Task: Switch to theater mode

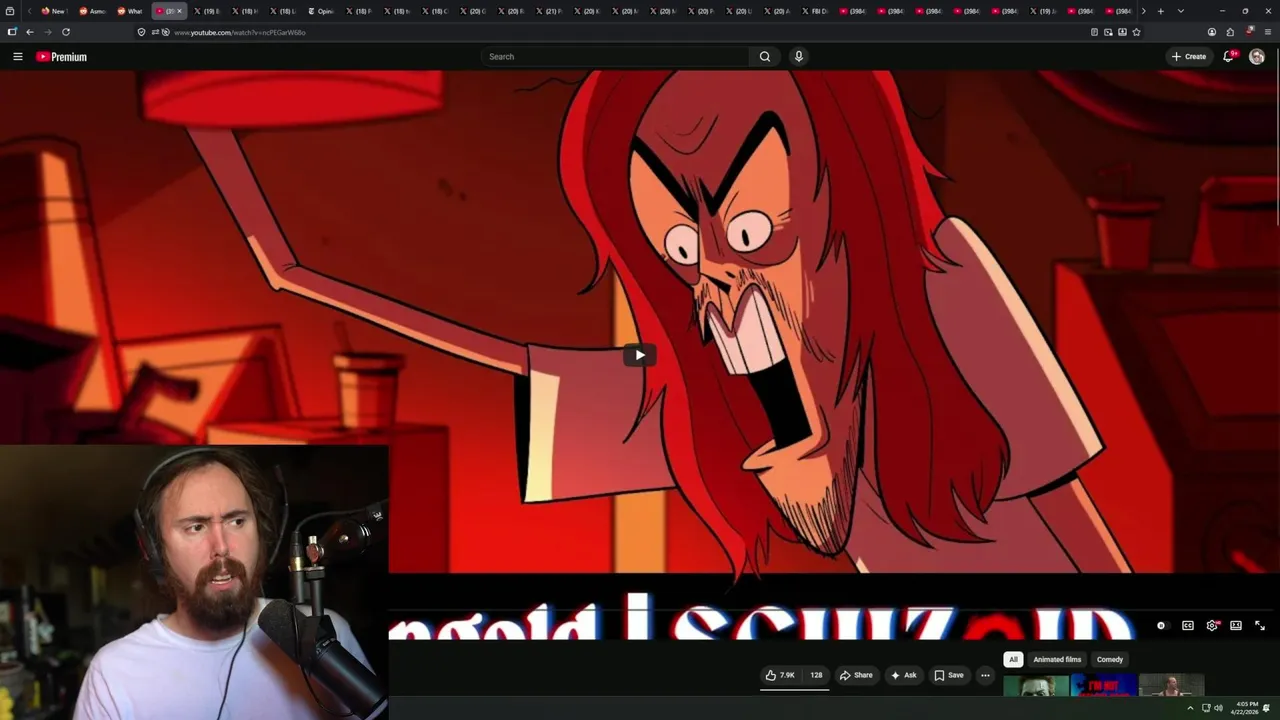Action: click(1236, 626)
